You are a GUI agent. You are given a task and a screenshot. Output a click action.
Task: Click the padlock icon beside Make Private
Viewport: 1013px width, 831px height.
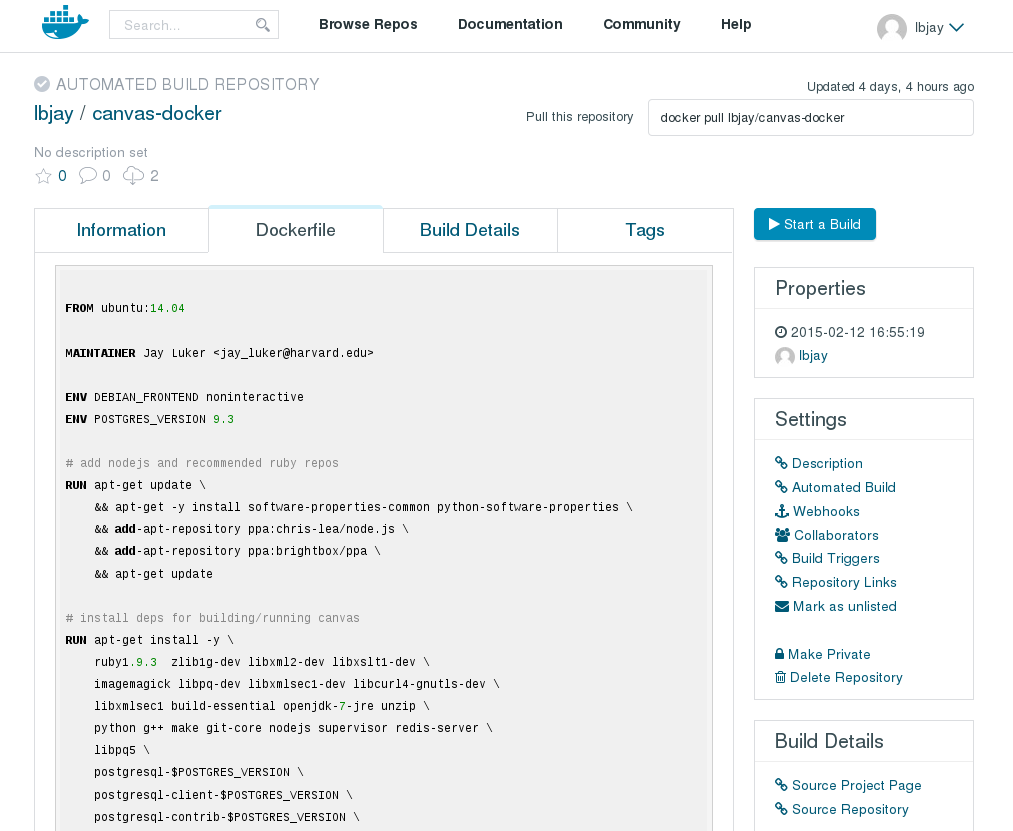(780, 654)
